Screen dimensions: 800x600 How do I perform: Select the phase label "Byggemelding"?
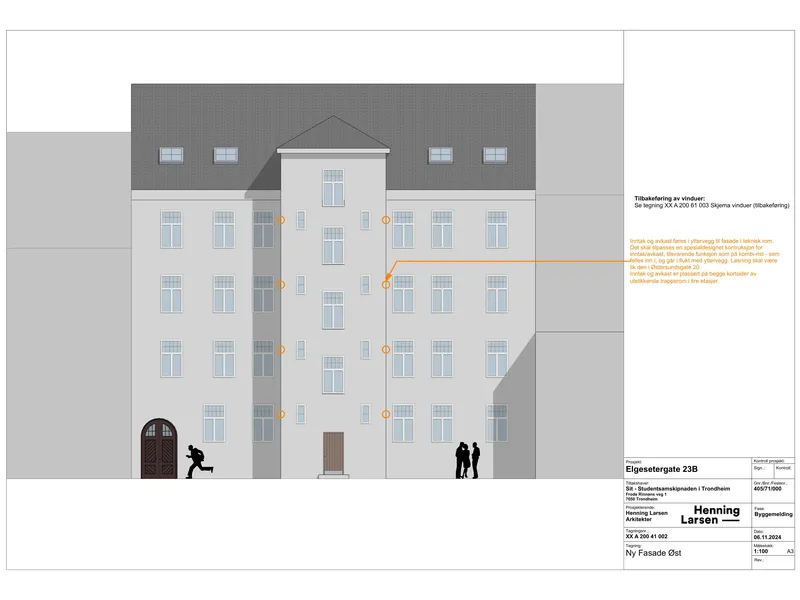point(773,514)
